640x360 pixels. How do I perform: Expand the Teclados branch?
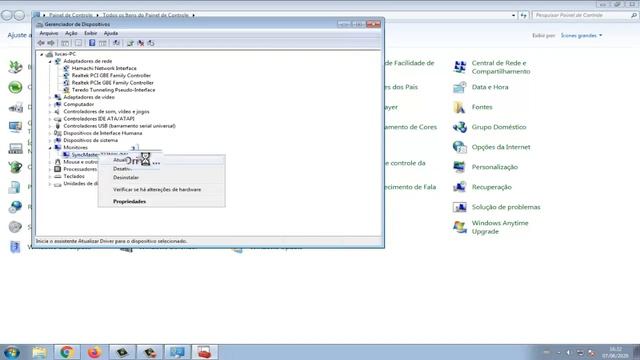(x=50, y=176)
